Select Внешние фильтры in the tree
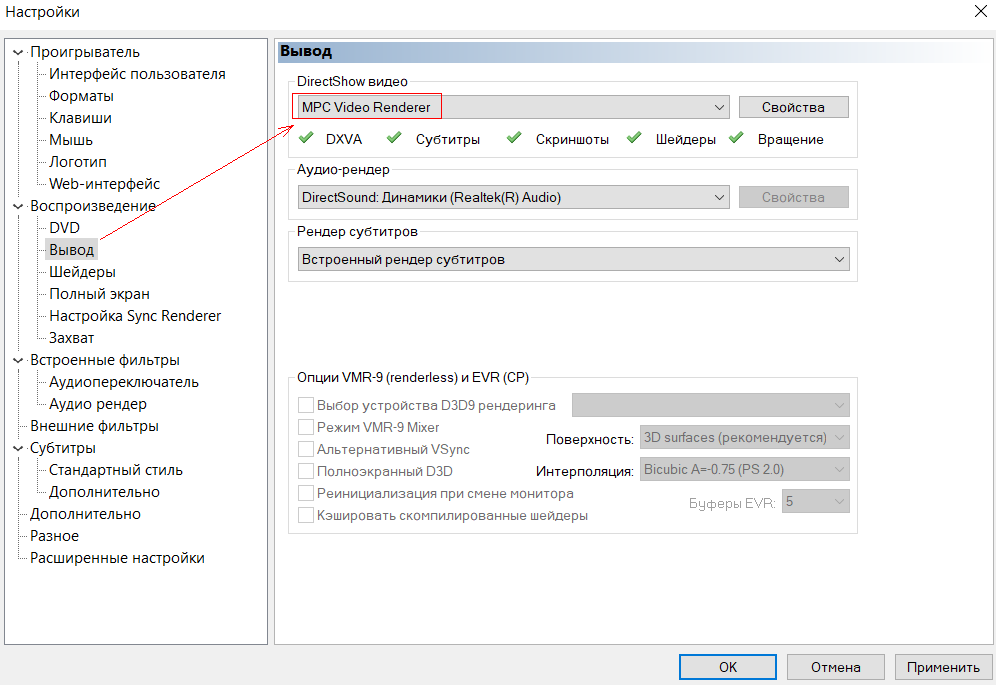 coord(95,426)
